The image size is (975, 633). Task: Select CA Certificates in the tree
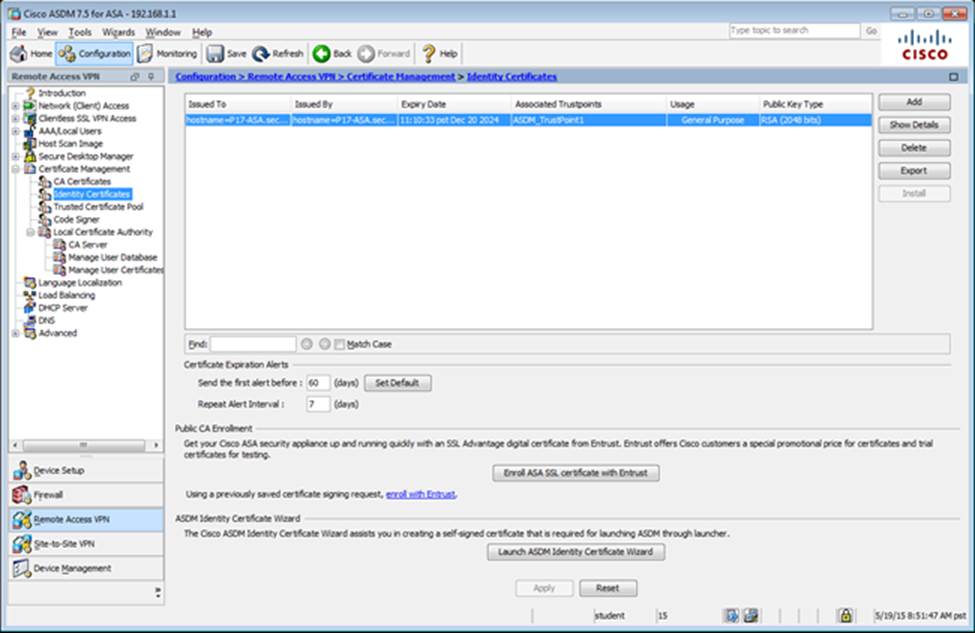(x=82, y=181)
